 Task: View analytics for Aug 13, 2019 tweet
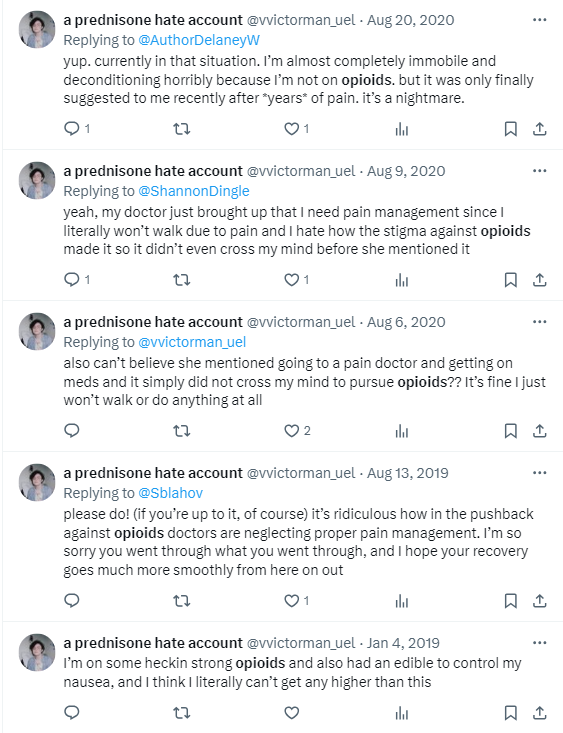pyautogui.click(x=402, y=601)
